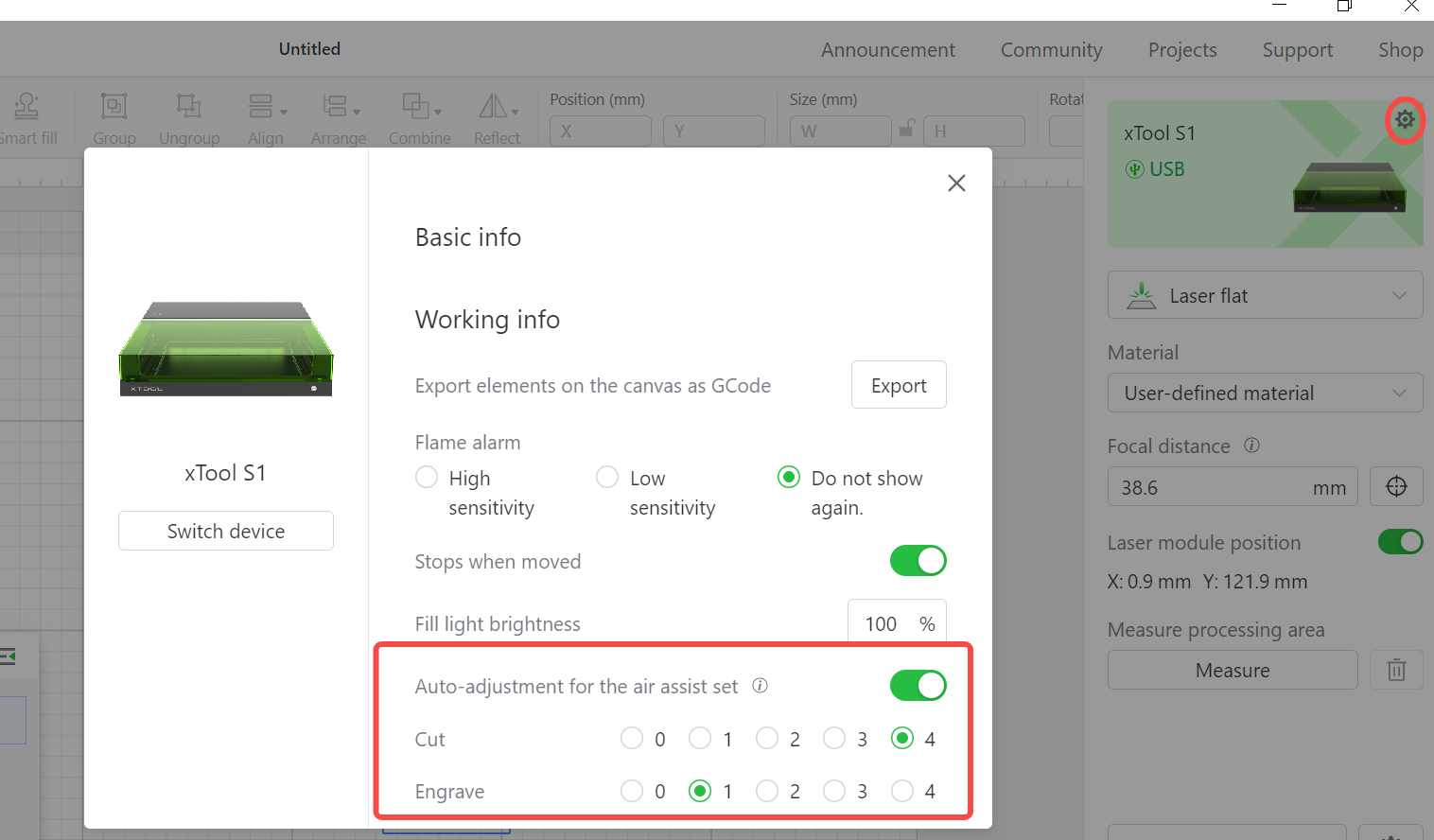Click the Position X input field
This screenshot has height=840, width=1434.
(x=601, y=131)
